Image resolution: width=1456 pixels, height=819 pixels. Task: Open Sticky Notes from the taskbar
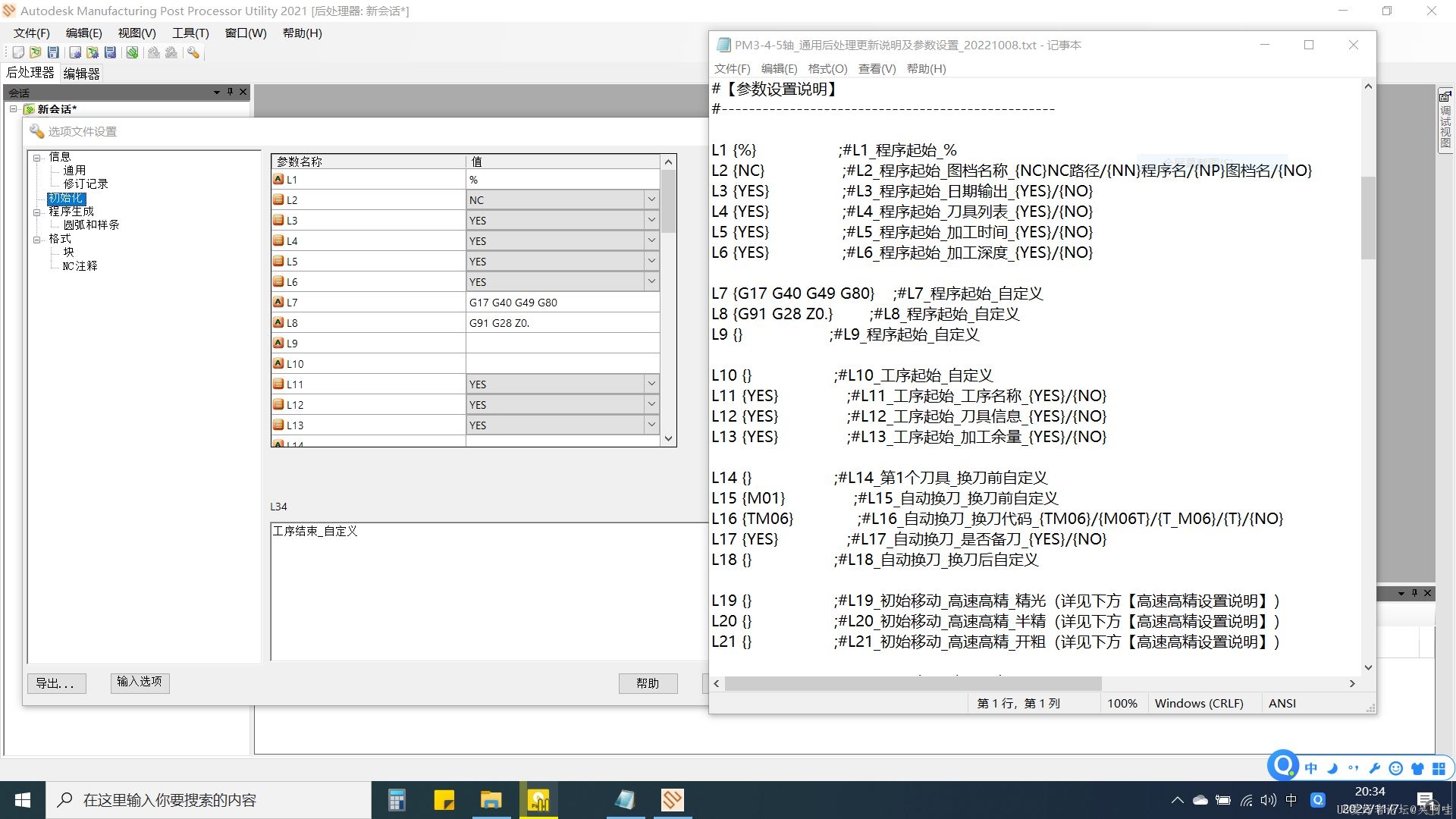tap(444, 800)
